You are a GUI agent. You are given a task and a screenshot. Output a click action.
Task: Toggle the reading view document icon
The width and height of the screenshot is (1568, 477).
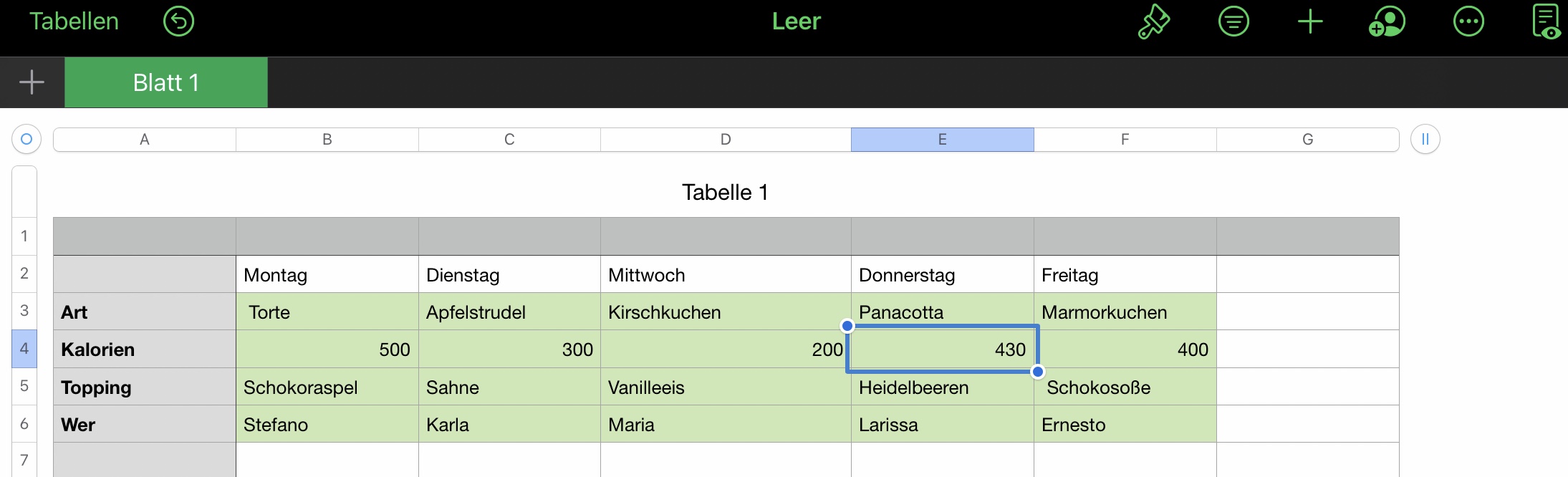[1546, 21]
